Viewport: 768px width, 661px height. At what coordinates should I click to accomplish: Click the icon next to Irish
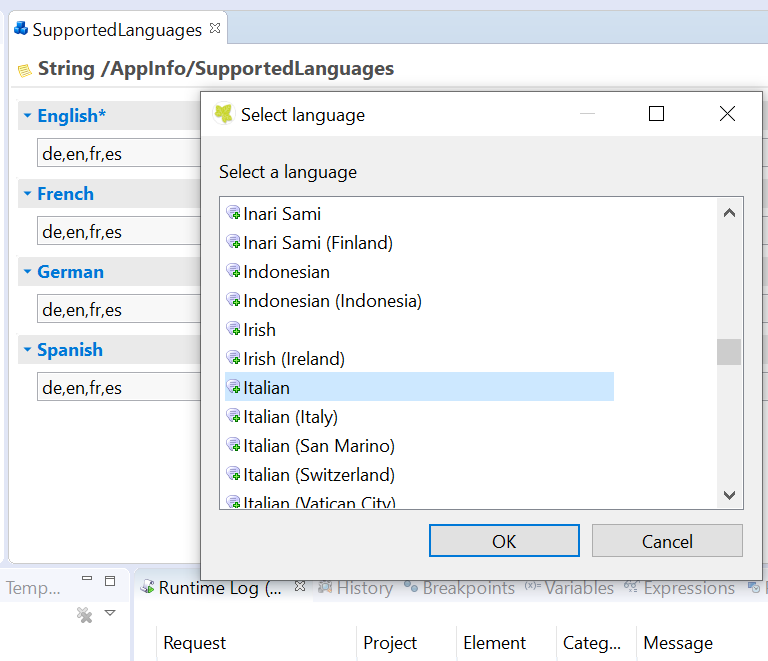(x=233, y=329)
